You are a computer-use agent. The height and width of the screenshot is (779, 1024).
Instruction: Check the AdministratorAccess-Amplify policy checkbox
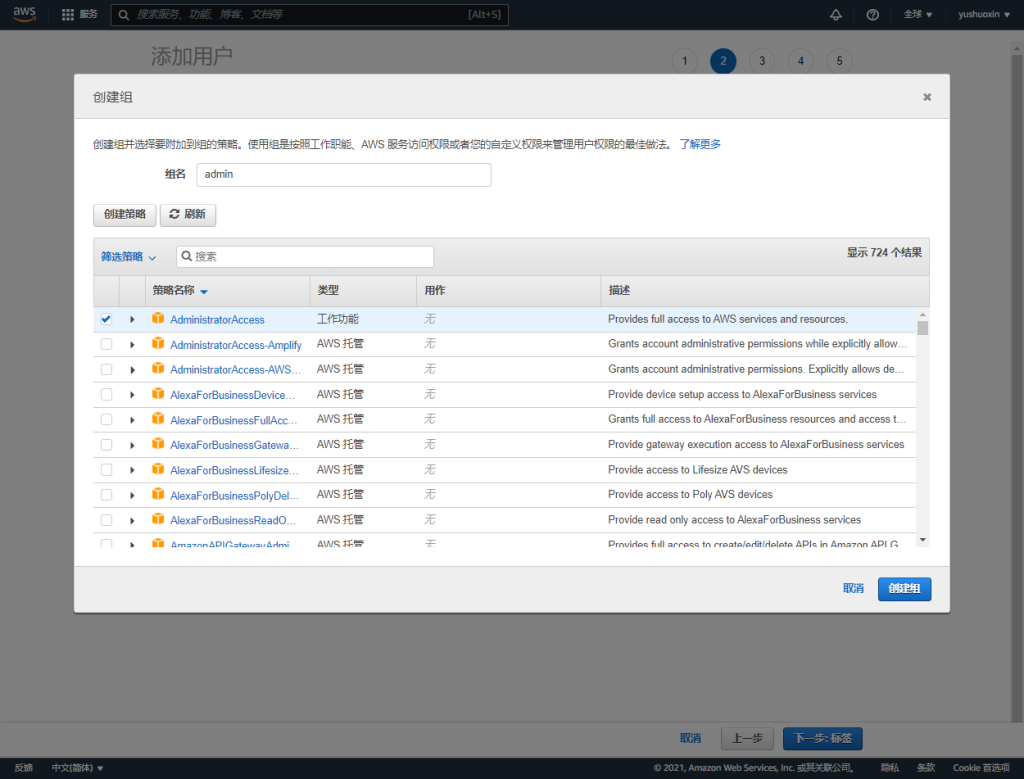point(106,344)
